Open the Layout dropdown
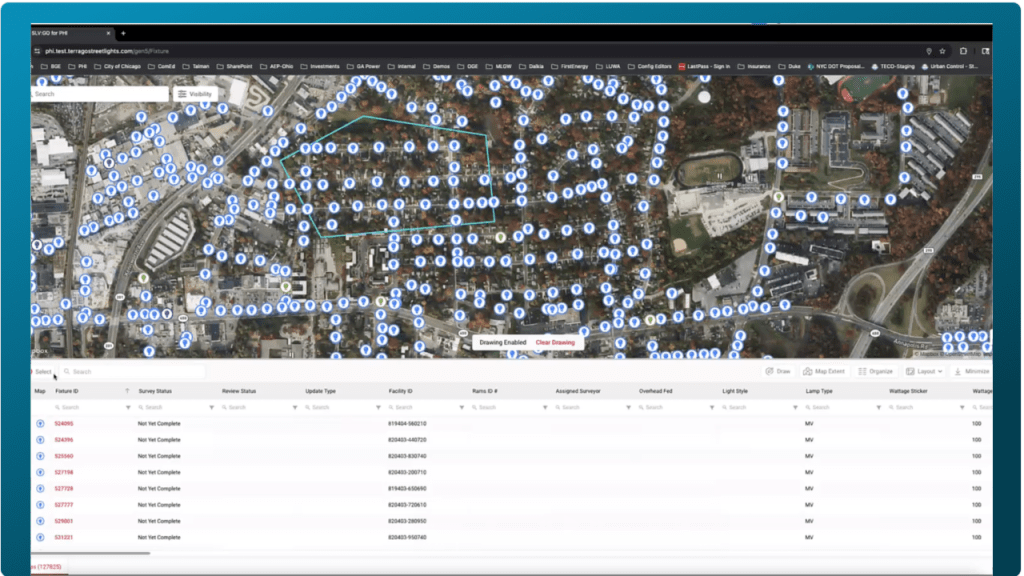 point(921,371)
